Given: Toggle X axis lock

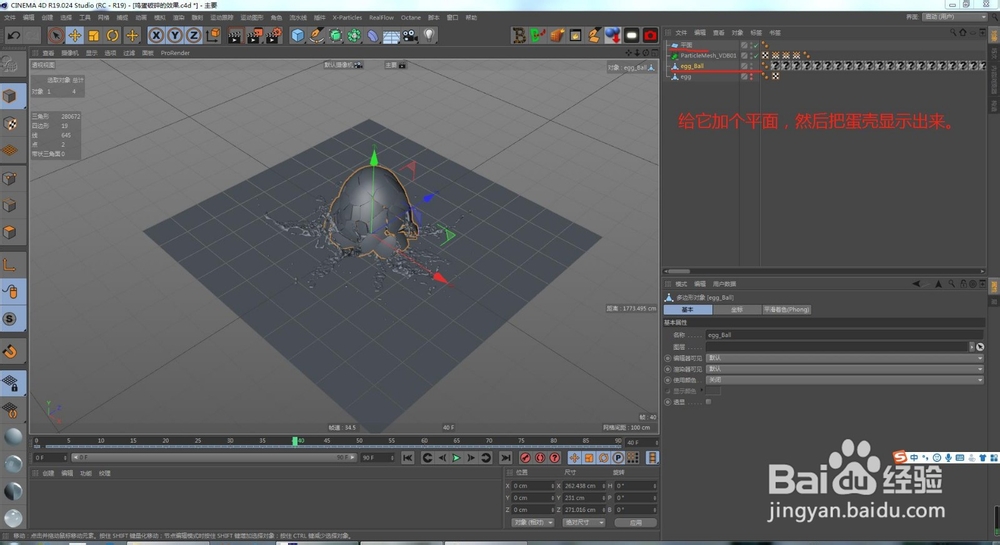Looking at the screenshot, I should (x=156, y=36).
